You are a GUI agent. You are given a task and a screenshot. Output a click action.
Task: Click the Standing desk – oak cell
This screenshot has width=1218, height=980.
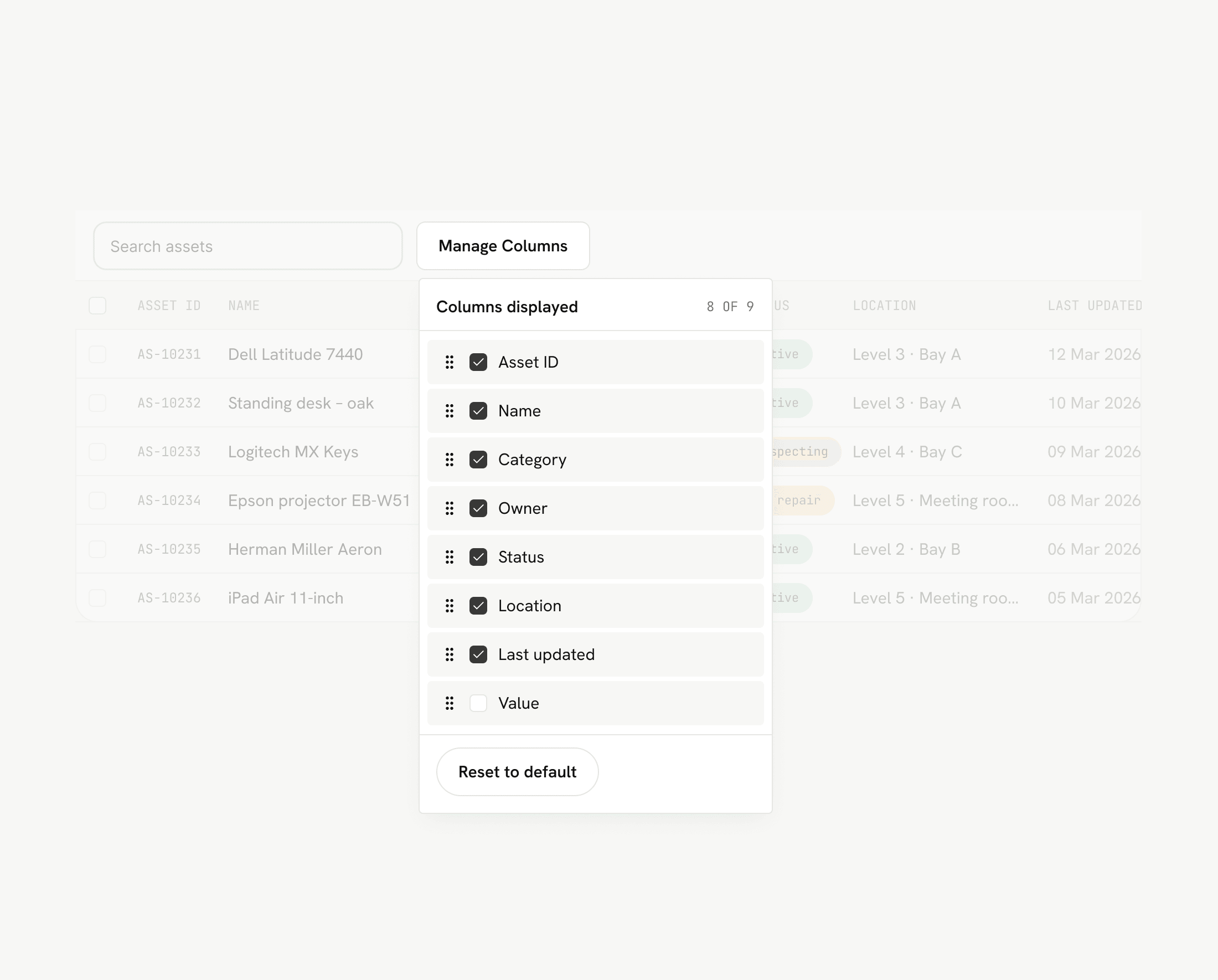point(301,403)
